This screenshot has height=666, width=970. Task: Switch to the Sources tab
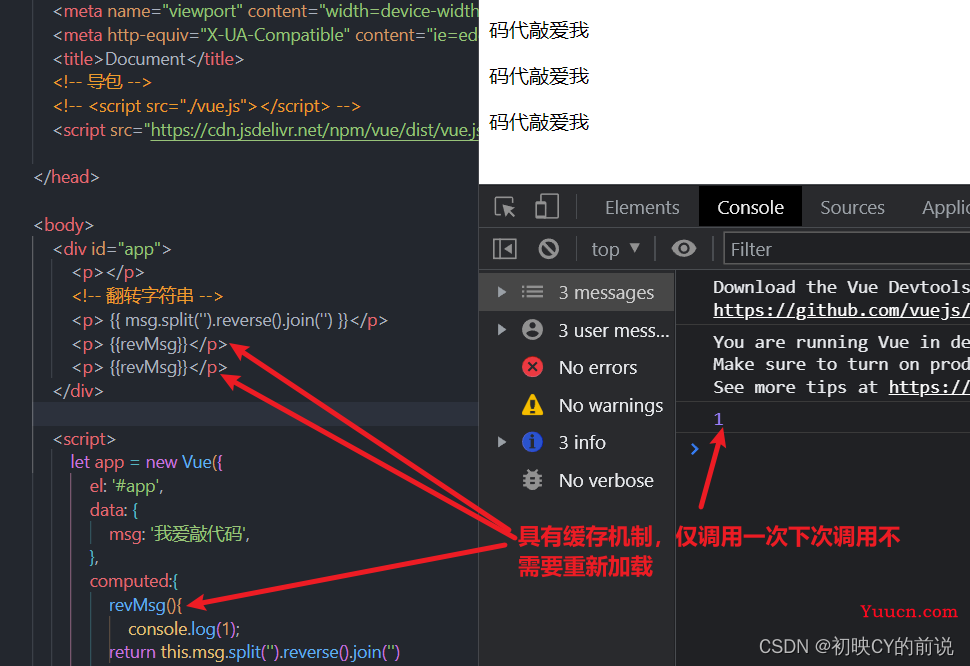click(x=852, y=208)
